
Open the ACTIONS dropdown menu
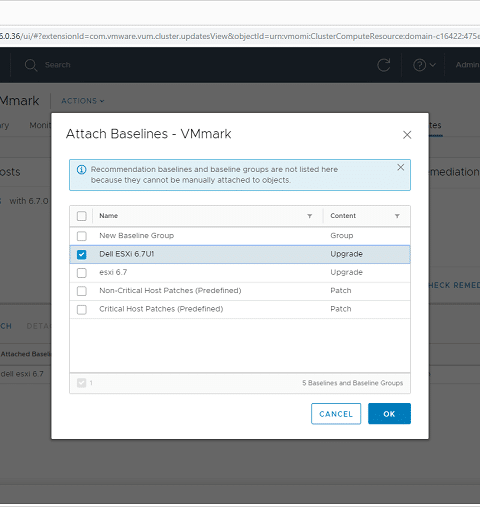coord(83,101)
